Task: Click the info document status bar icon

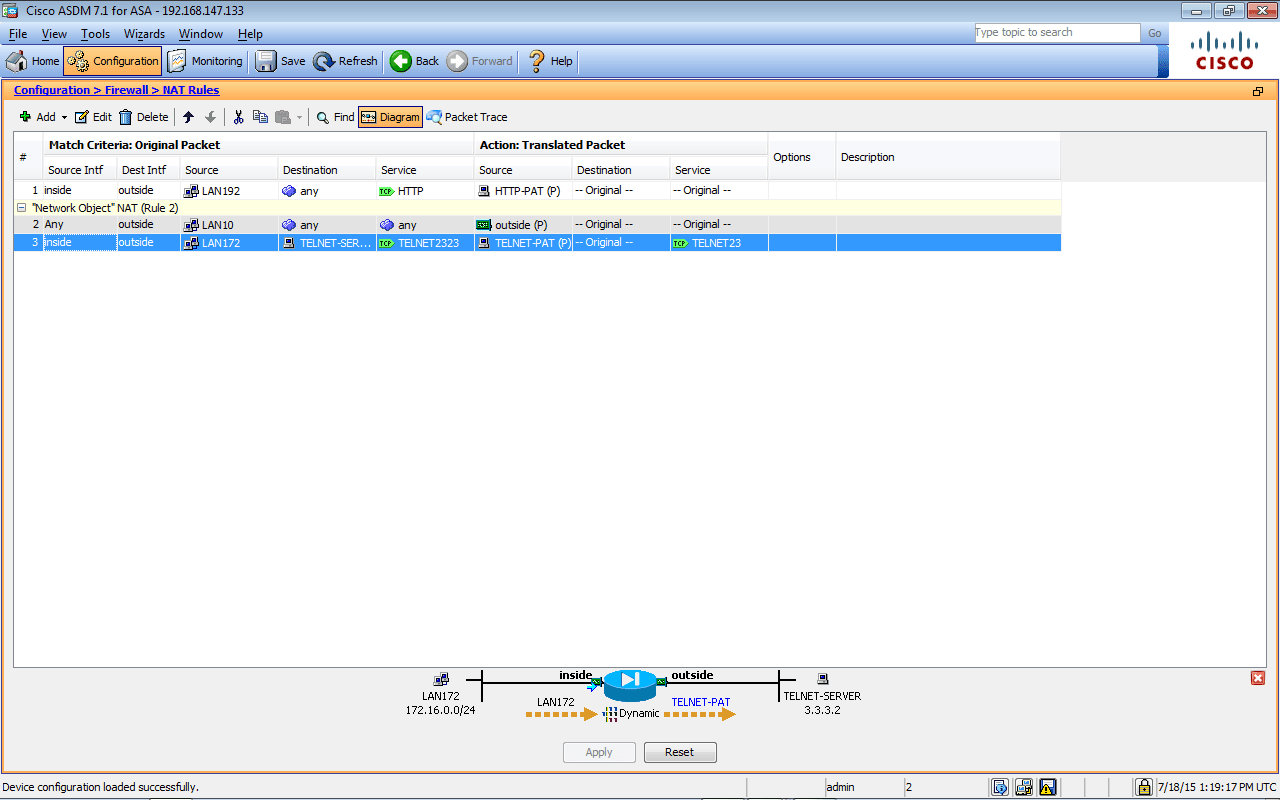Action: point(1000,787)
